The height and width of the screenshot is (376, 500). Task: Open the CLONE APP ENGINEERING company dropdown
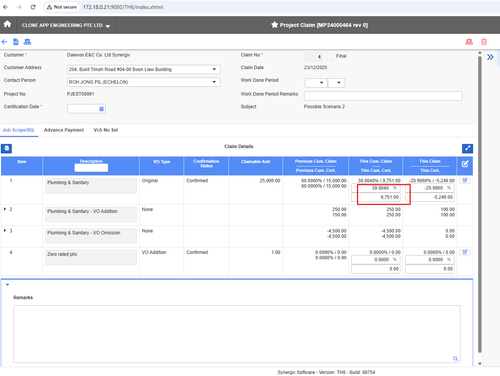[66, 25]
